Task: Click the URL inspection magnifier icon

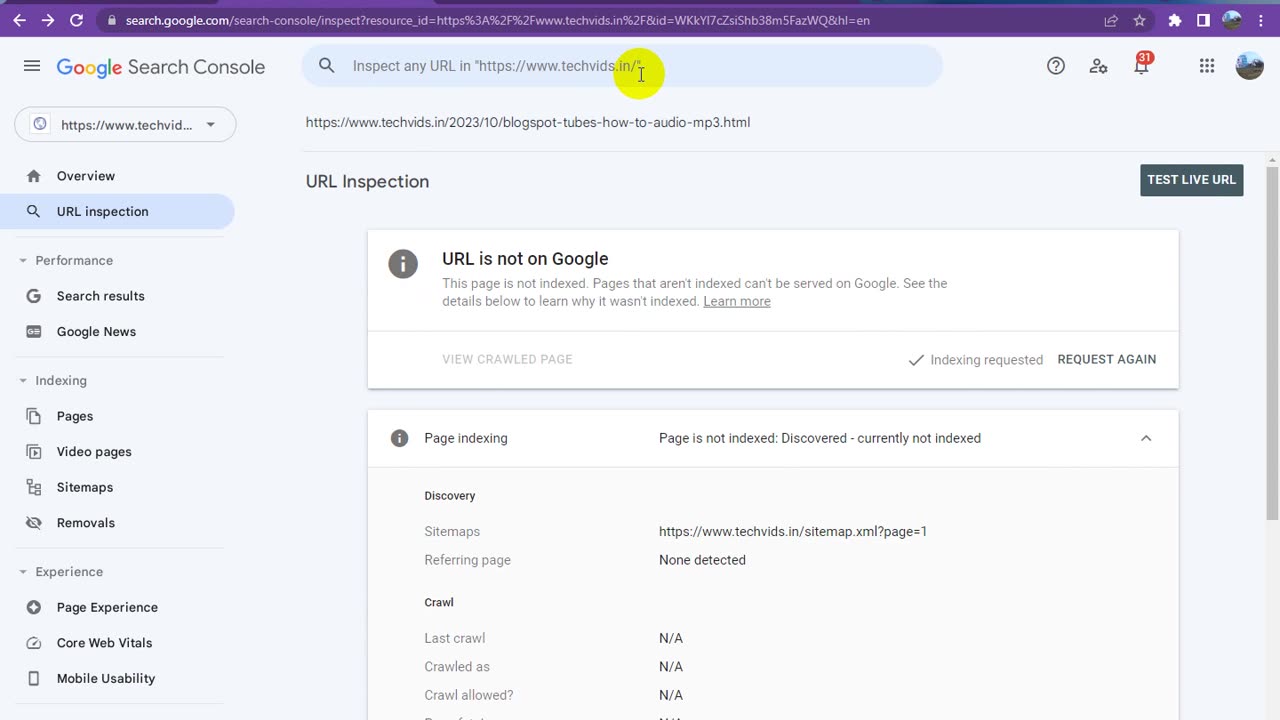Action: click(34, 212)
